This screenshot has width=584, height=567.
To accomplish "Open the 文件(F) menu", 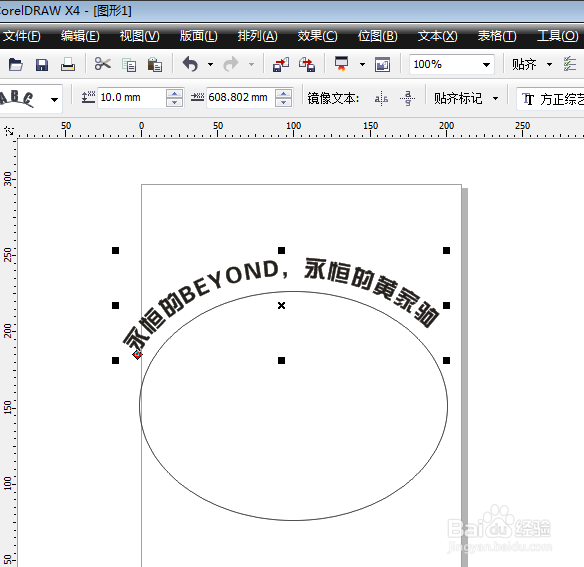I will [x=22, y=36].
